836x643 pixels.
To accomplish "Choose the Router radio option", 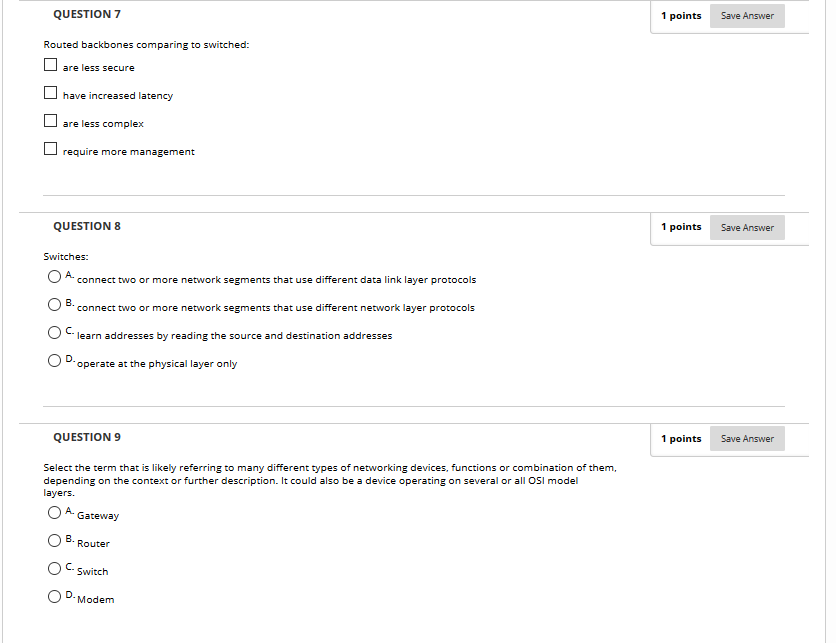I will (x=54, y=541).
